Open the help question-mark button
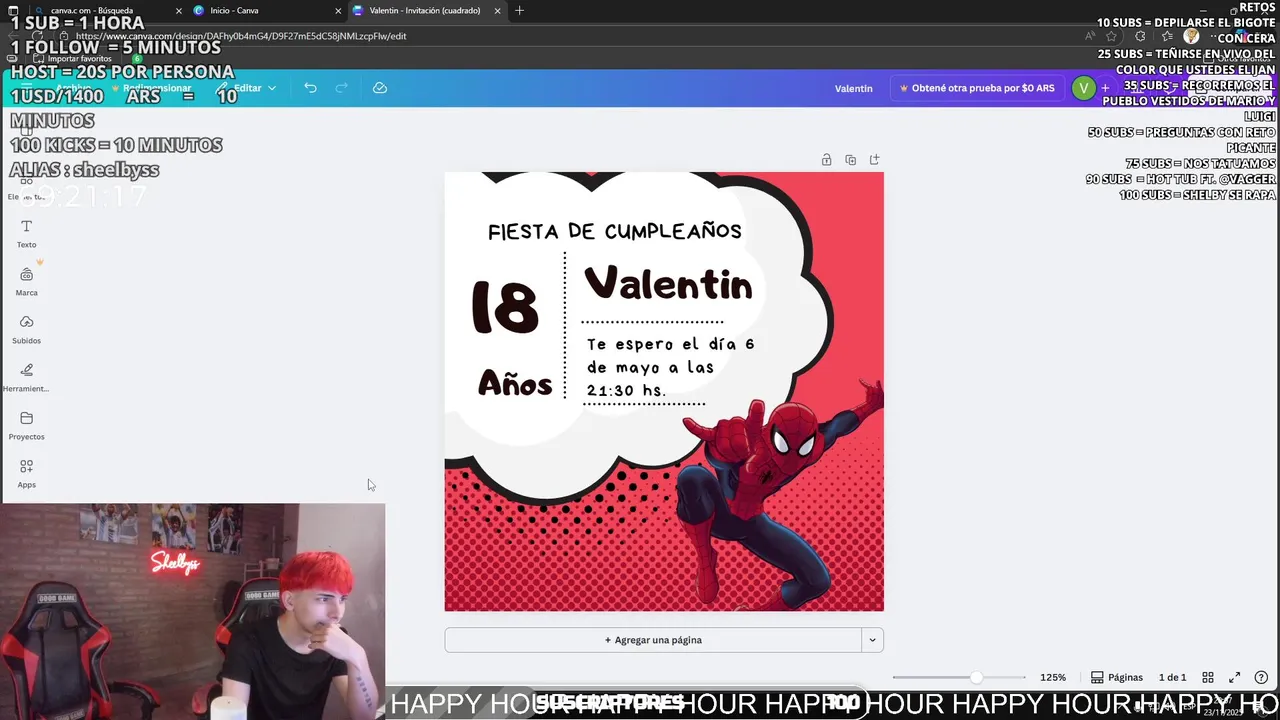This screenshot has height=720, width=1280. click(1261, 677)
